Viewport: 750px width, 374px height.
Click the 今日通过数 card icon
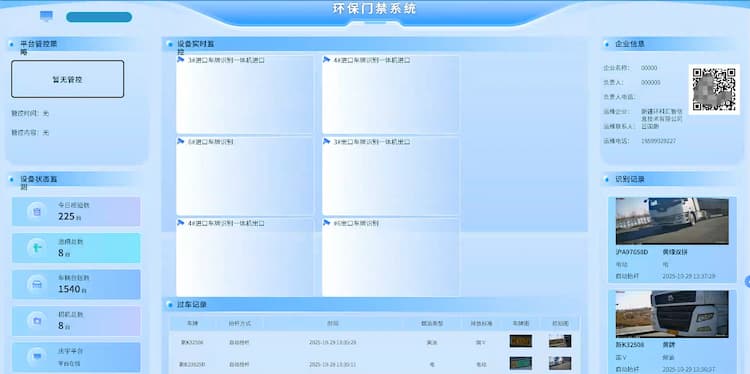[x=36, y=211]
